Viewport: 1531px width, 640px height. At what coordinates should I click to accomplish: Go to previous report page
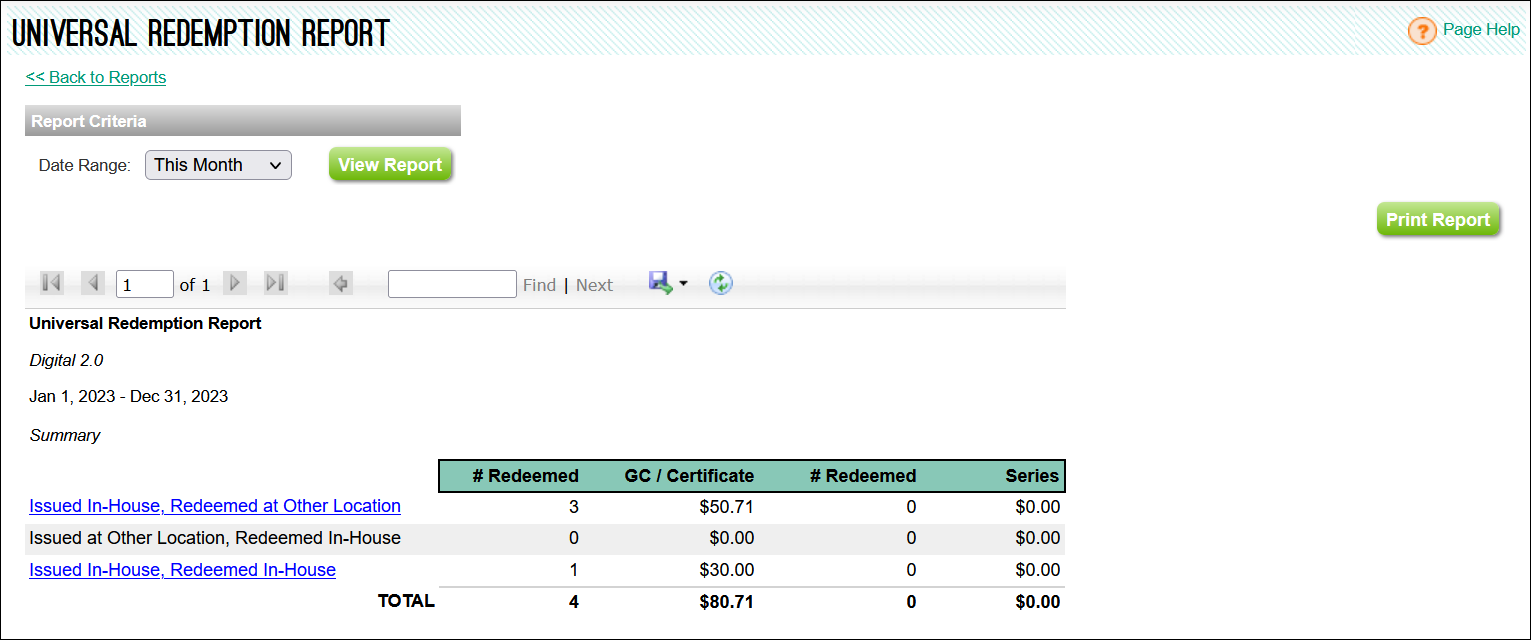[x=92, y=284]
